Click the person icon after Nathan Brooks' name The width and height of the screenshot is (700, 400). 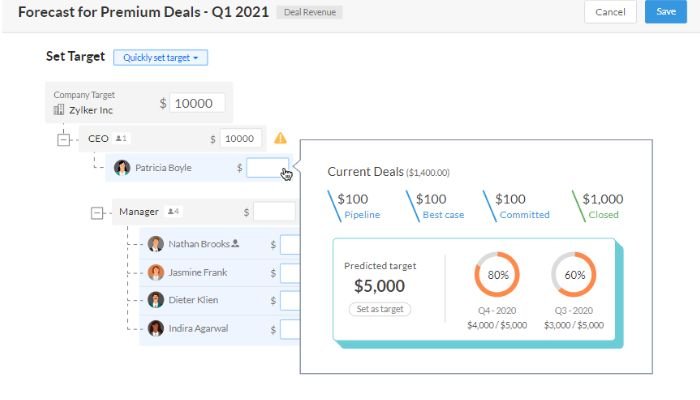click(x=235, y=243)
